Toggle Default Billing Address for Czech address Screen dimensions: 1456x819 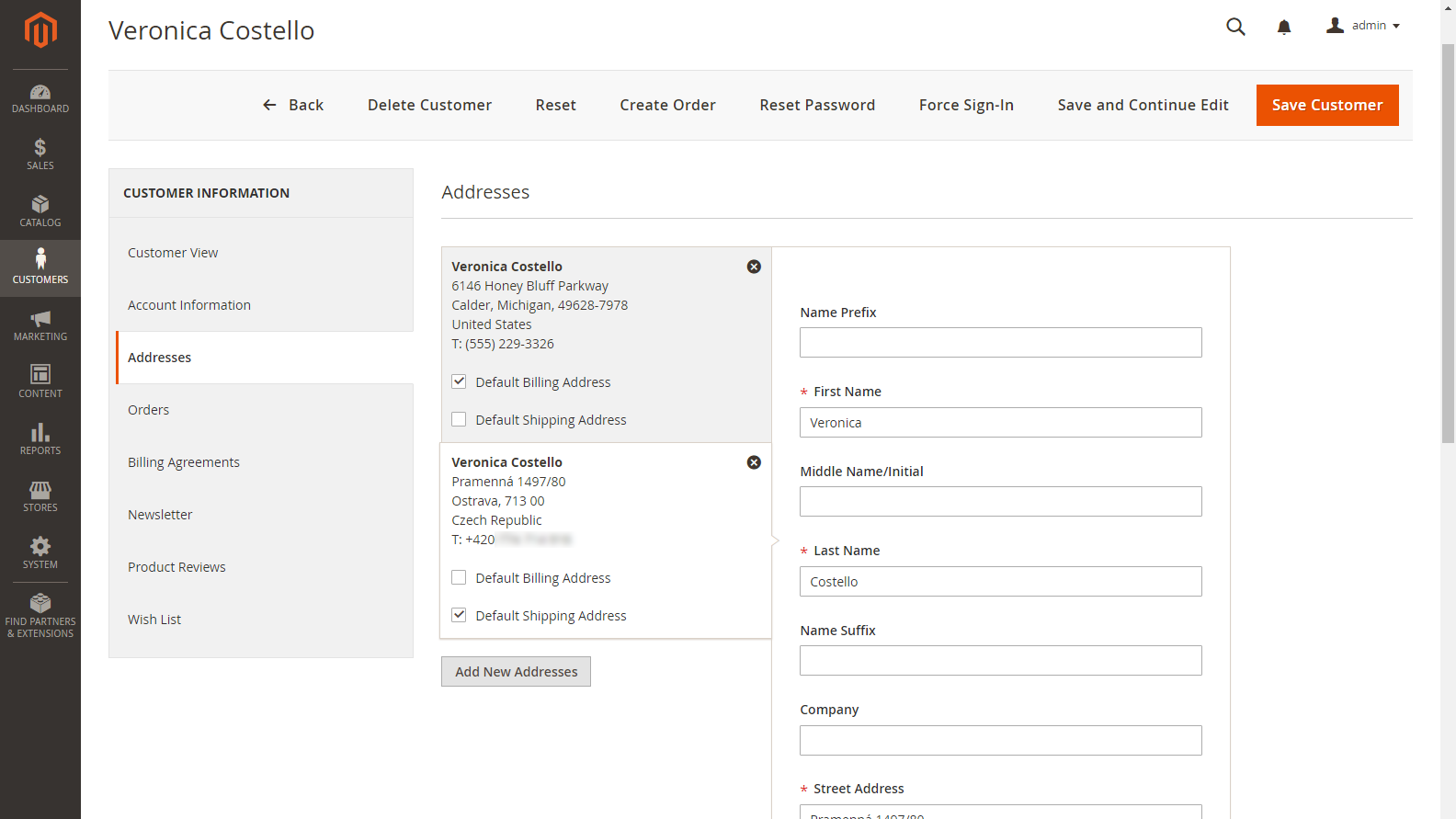pyautogui.click(x=459, y=577)
